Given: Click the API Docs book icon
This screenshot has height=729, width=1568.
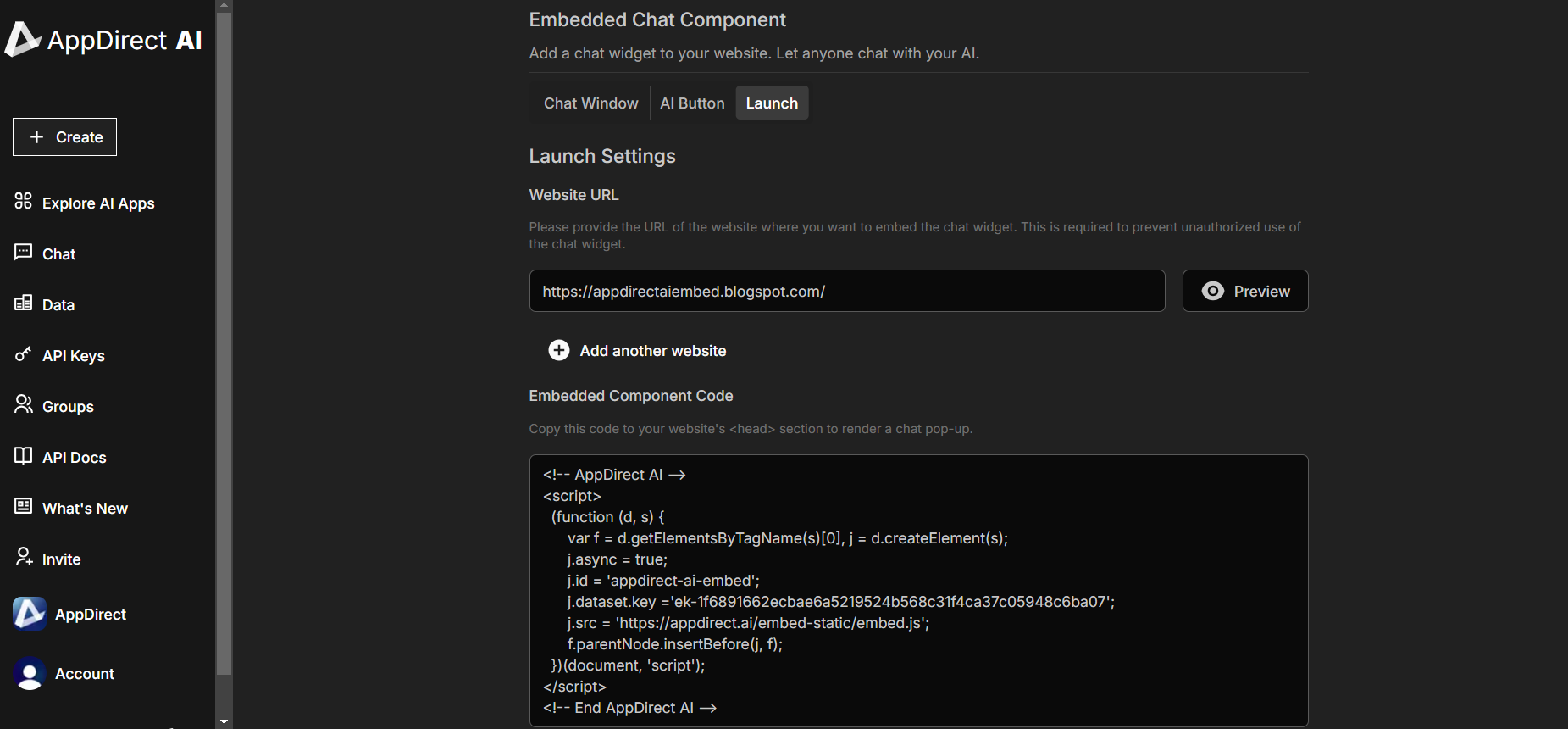Looking at the screenshot, I should (x=24, y=455).
